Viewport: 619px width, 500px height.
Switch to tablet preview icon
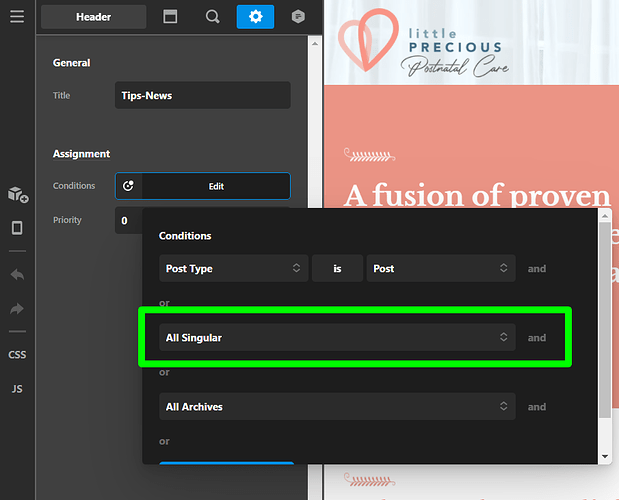tap(17, 228)
